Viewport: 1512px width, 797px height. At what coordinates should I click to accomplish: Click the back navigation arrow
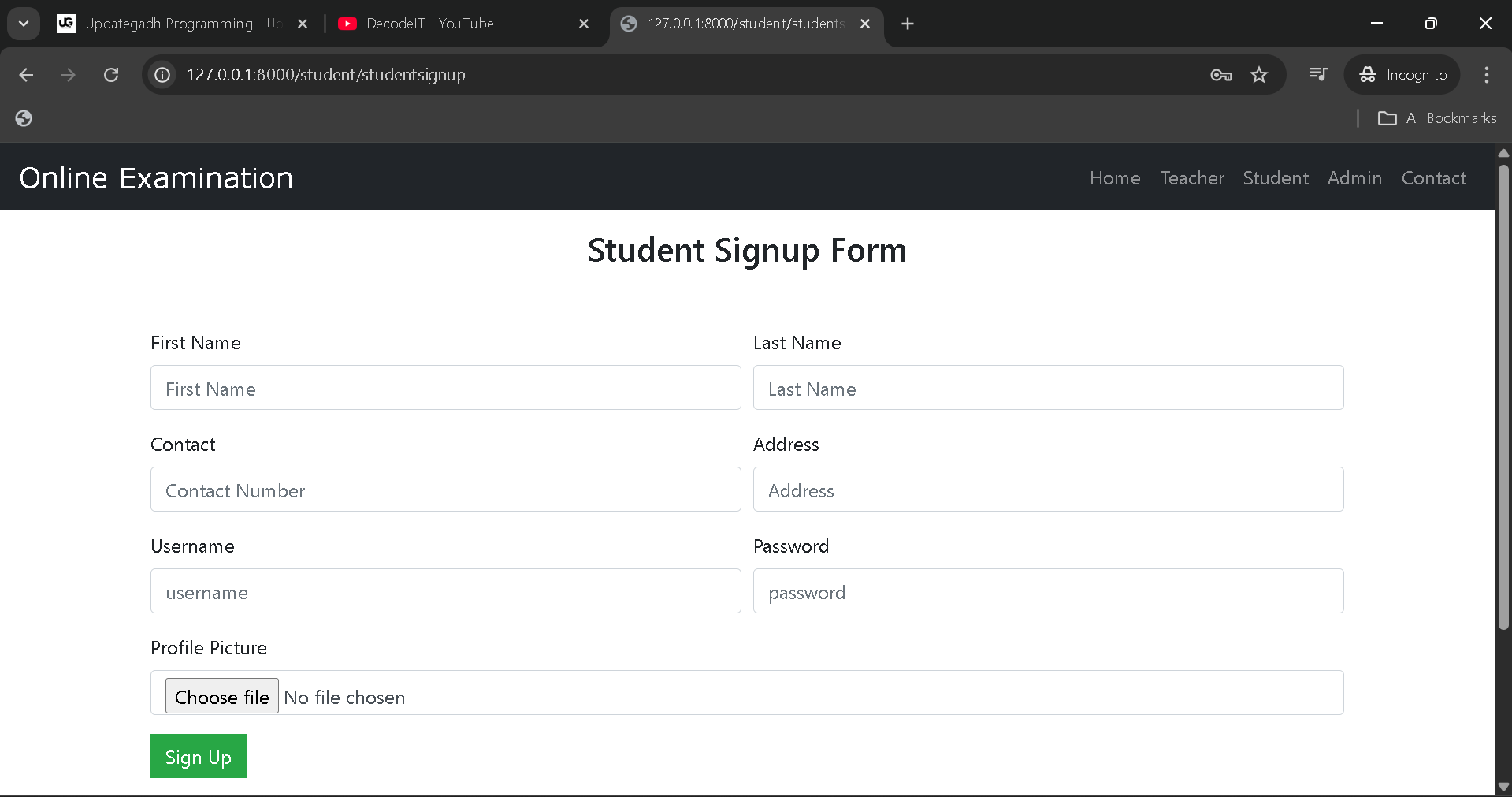(x=26, y=75)
